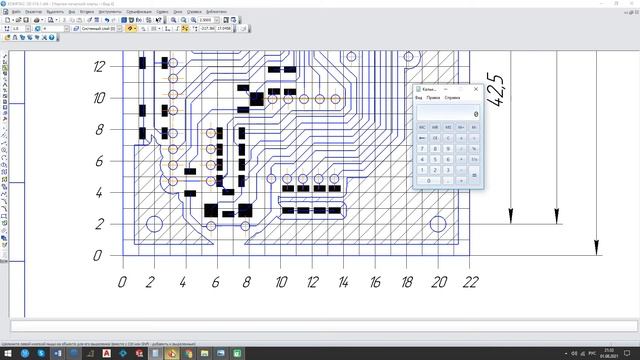
Task: Open the File menu
Action: (16, 11)
